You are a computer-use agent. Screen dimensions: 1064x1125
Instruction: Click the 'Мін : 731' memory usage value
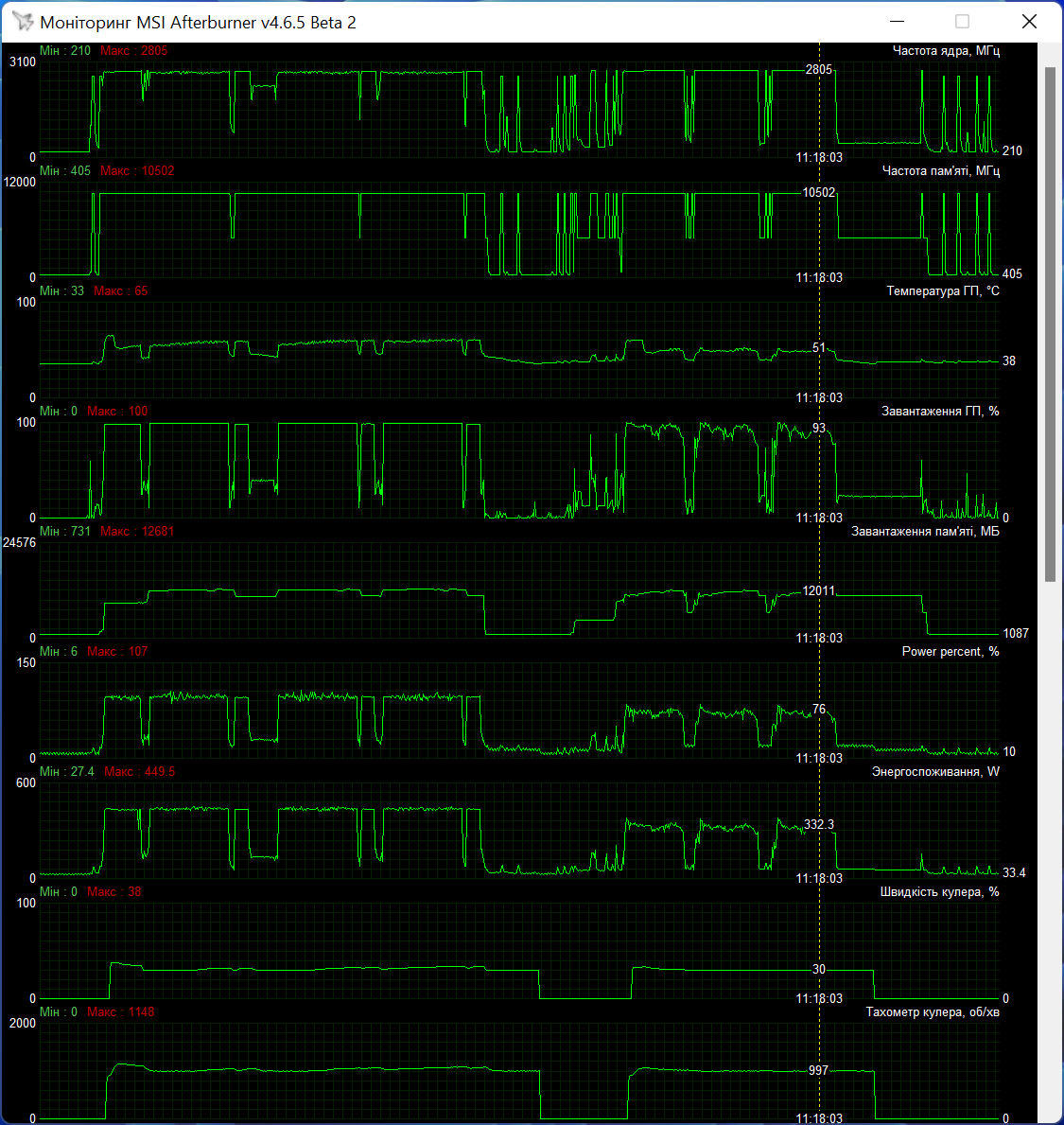click(65, 531)
